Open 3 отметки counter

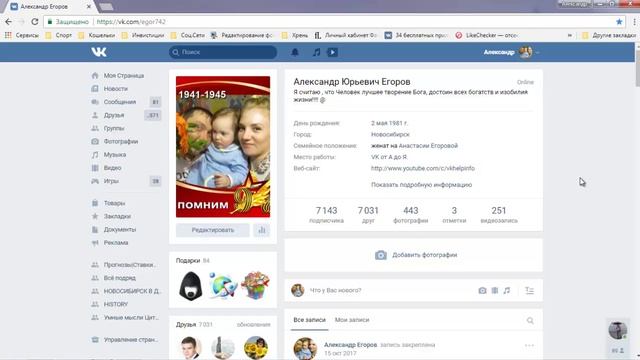(454, 215)
